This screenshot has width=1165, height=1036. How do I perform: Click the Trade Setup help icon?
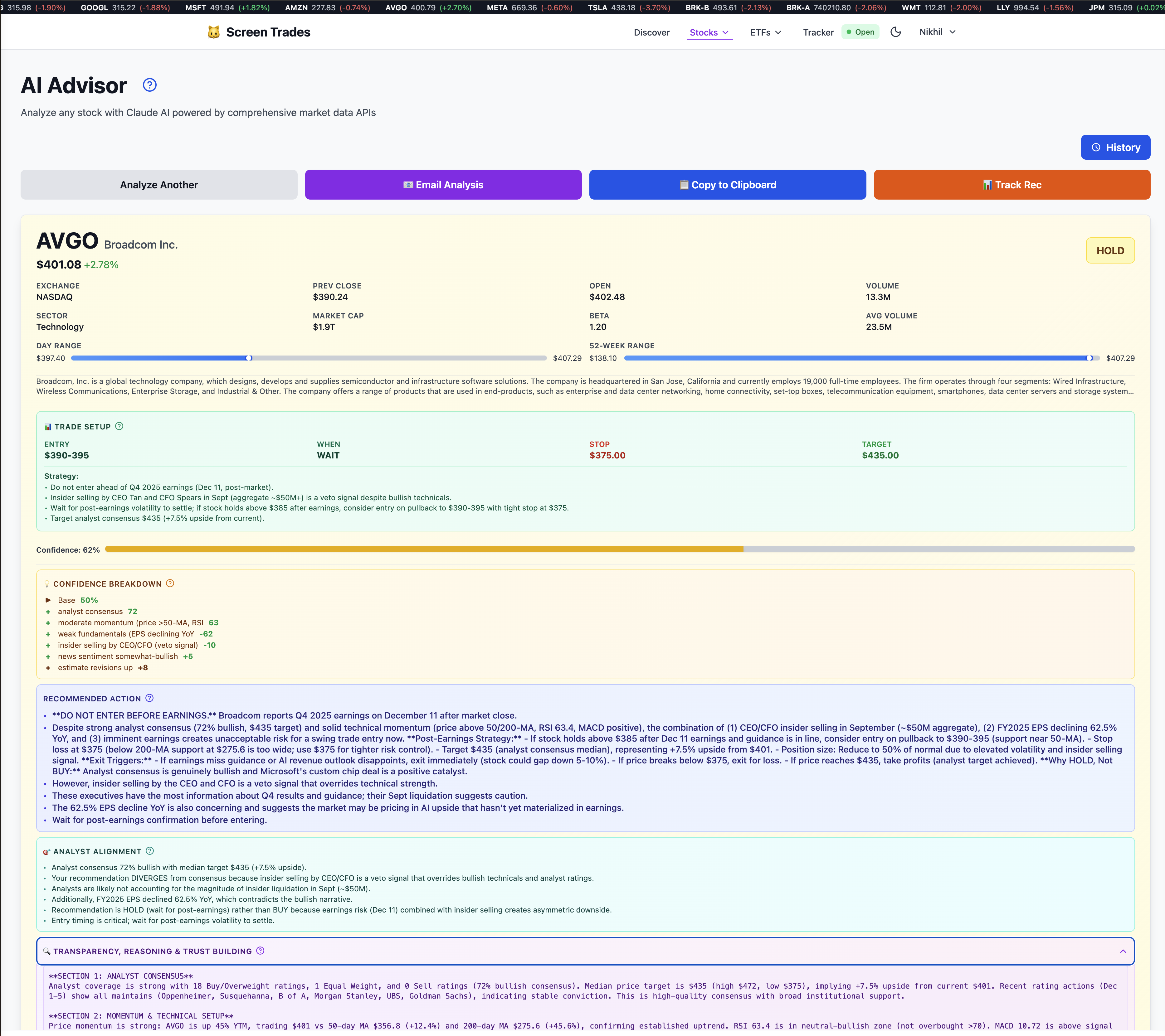tap(119, 426)
